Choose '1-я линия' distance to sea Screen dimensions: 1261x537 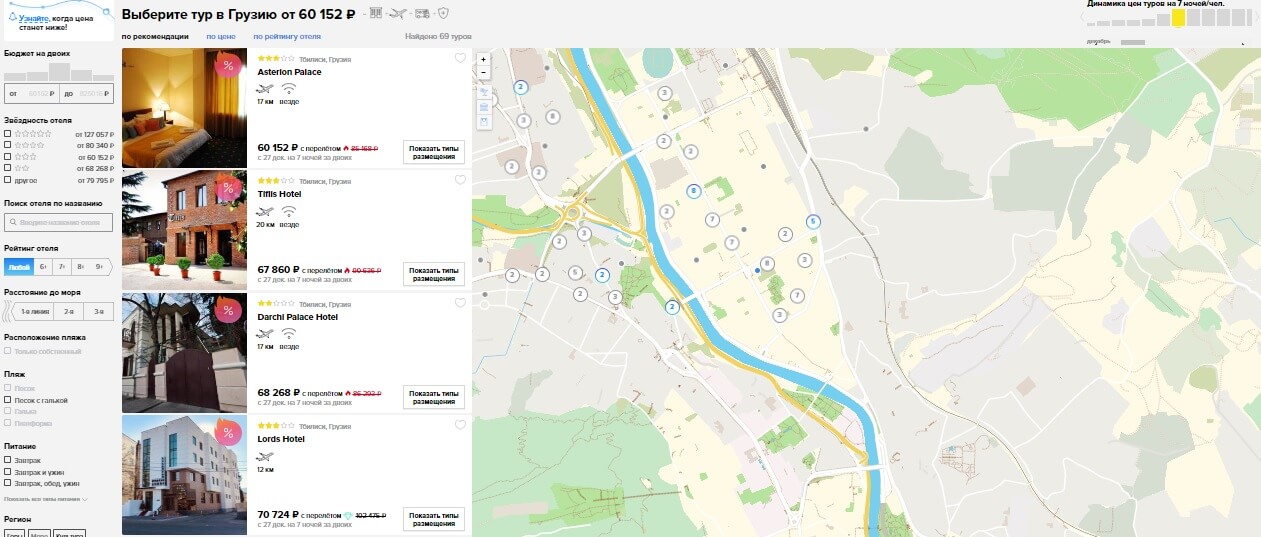(32, 311)
